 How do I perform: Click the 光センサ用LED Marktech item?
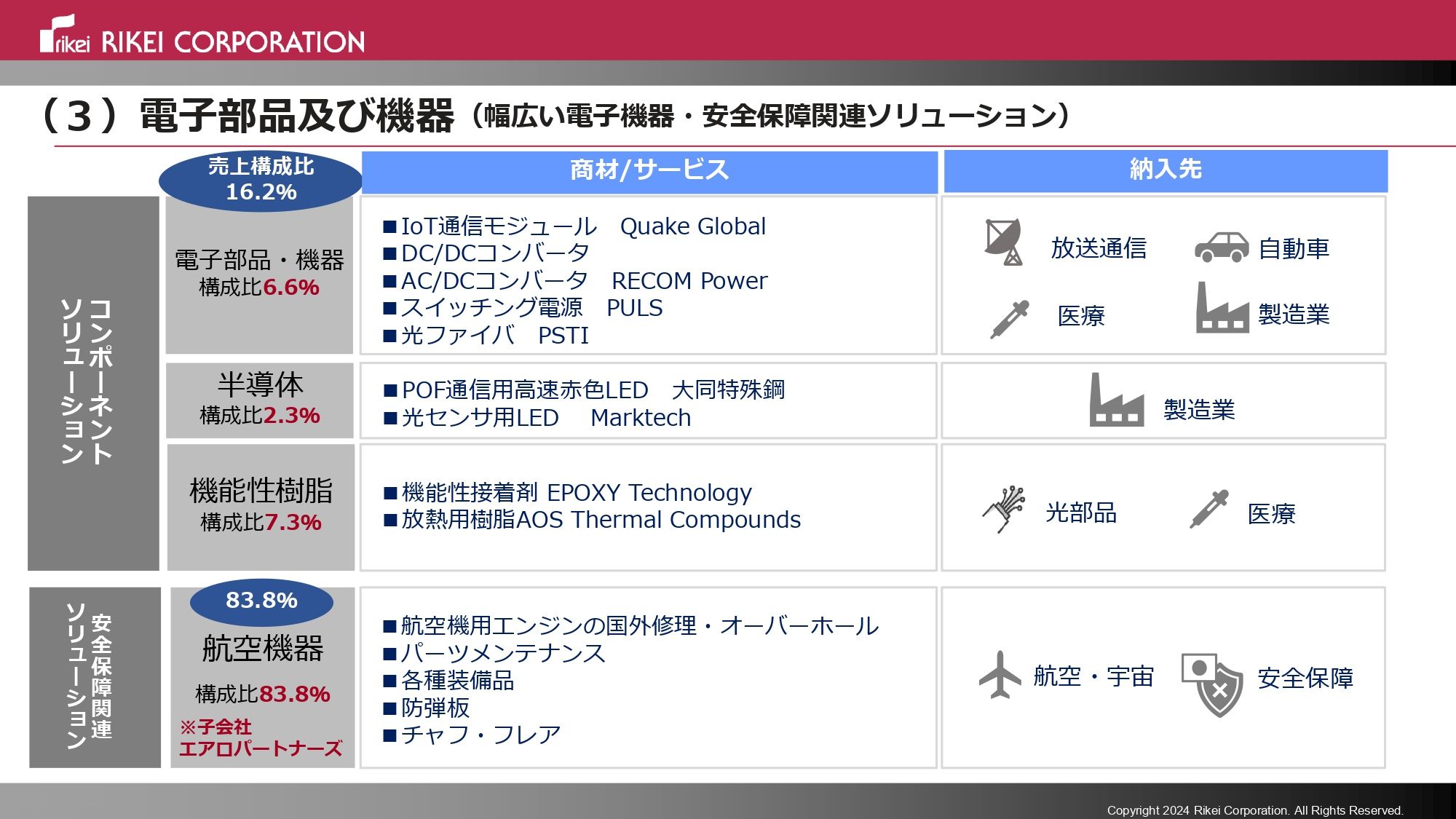(537, 418)
